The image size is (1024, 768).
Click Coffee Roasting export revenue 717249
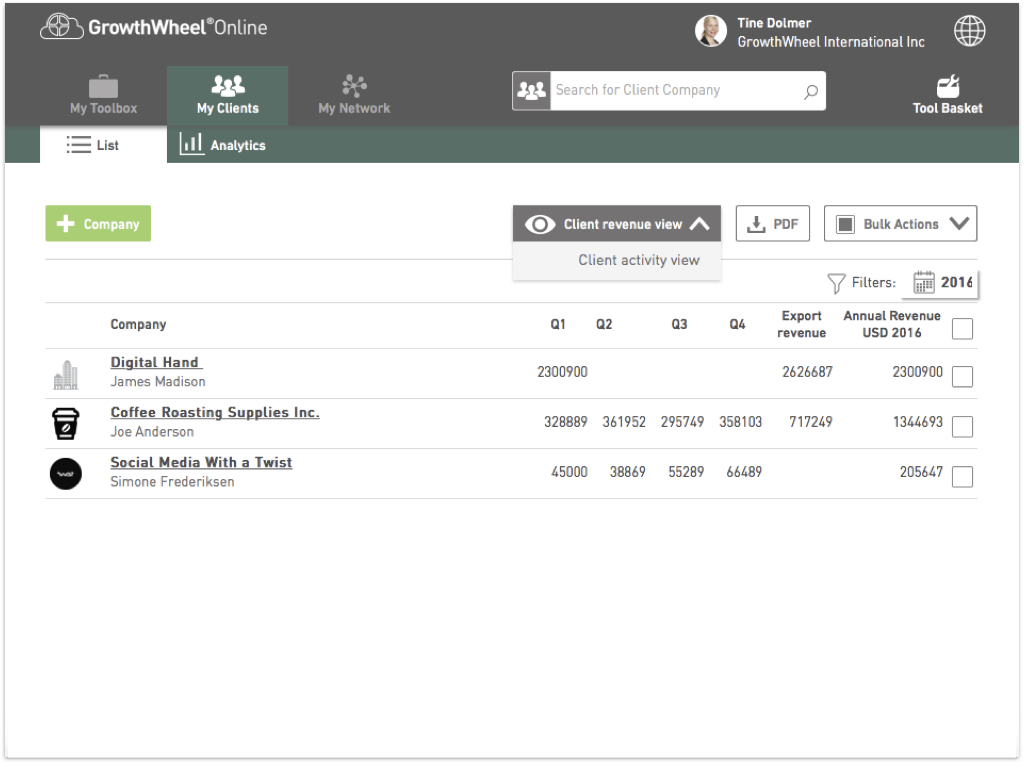pyautogui.click(x=810, y=422)
